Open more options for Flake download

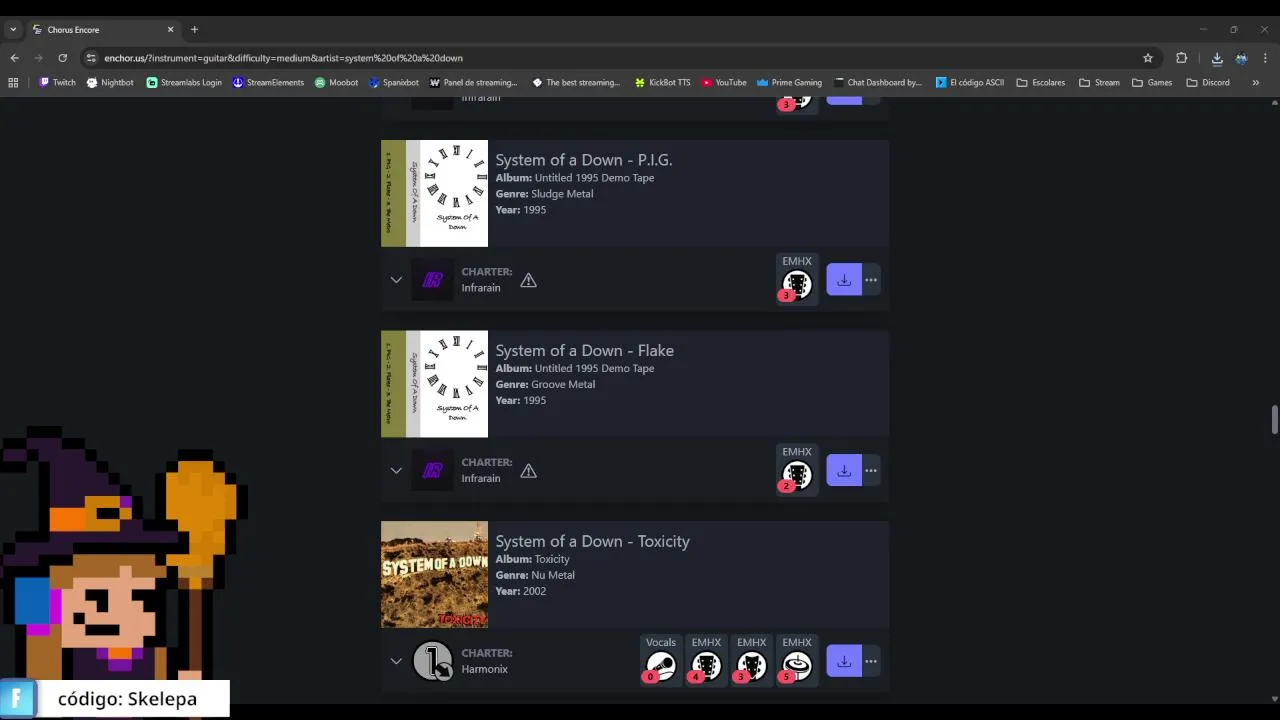(871, 470)
